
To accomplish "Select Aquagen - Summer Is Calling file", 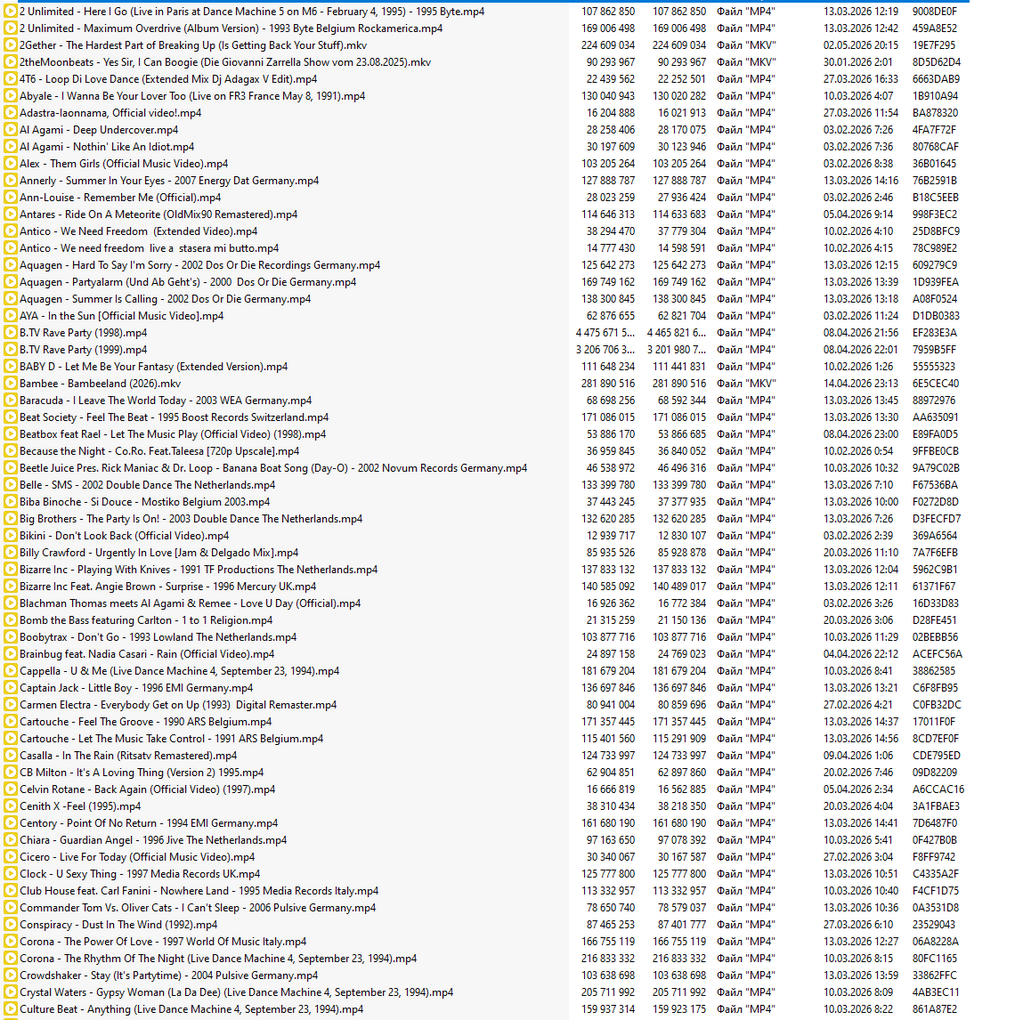I will [x=165, y=299].
